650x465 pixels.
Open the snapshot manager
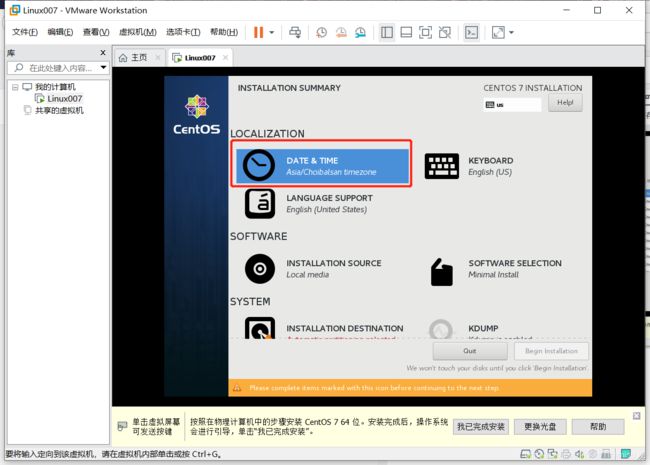coord(360,32)
